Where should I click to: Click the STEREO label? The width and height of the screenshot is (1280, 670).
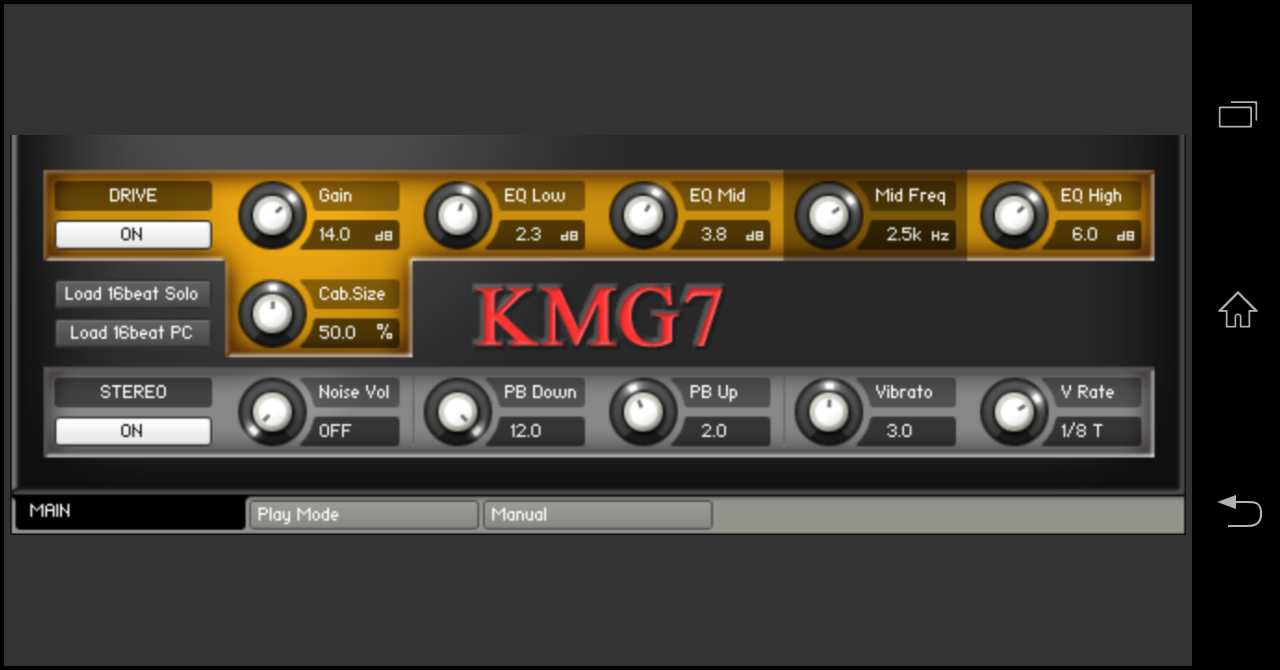pos(133,392)
